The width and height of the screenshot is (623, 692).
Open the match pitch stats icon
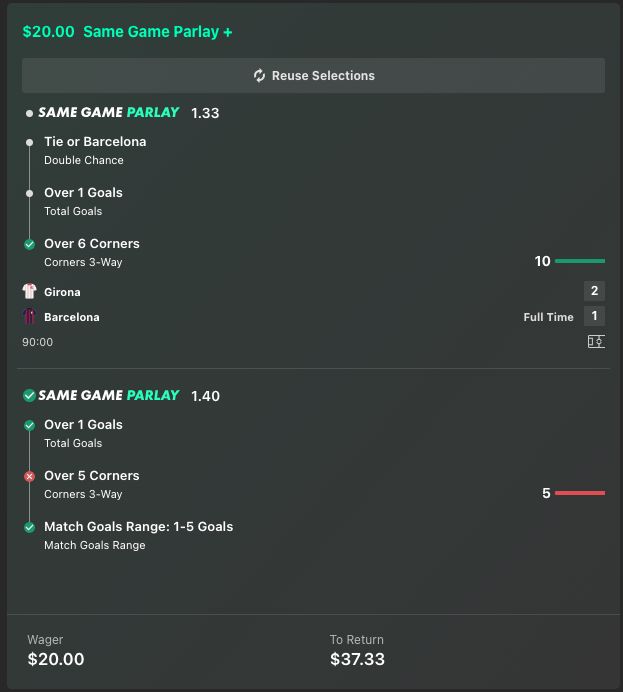[596, 342]
